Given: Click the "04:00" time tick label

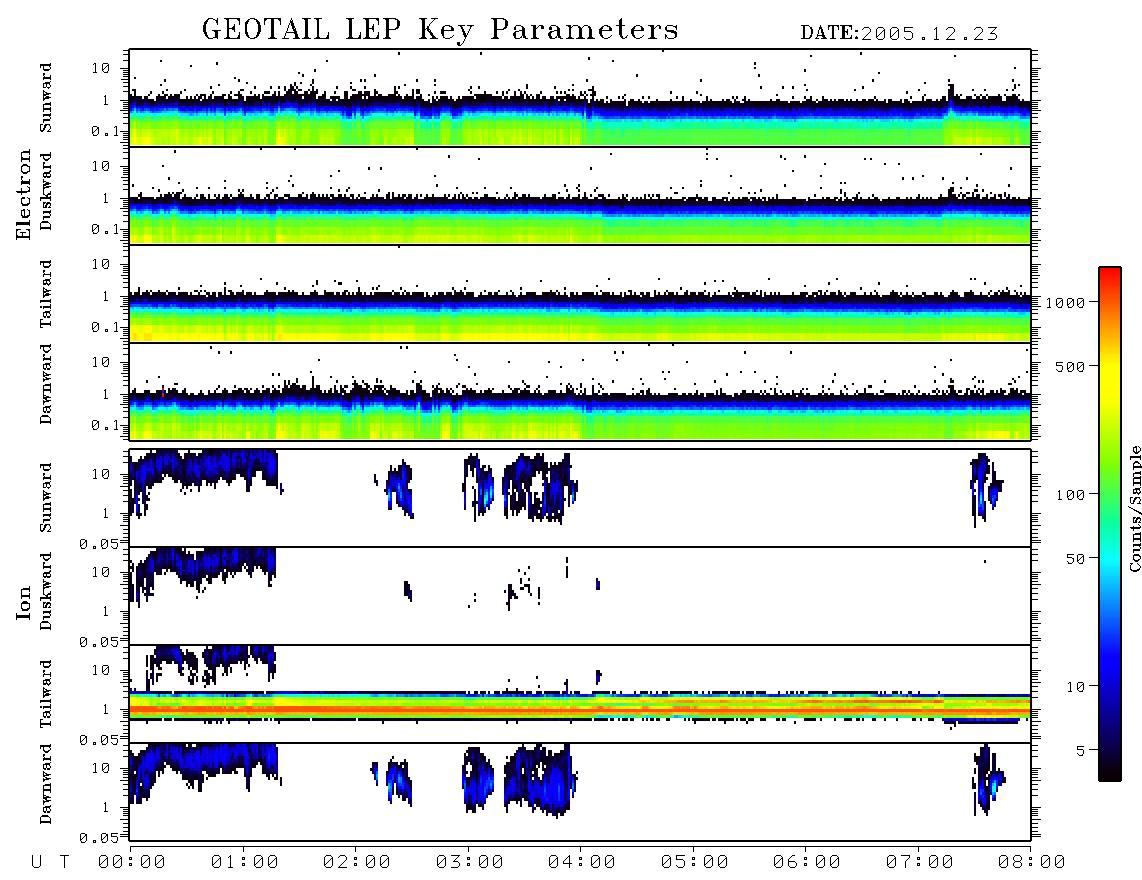Looking at the screenshot, I should tap(582, 862).
